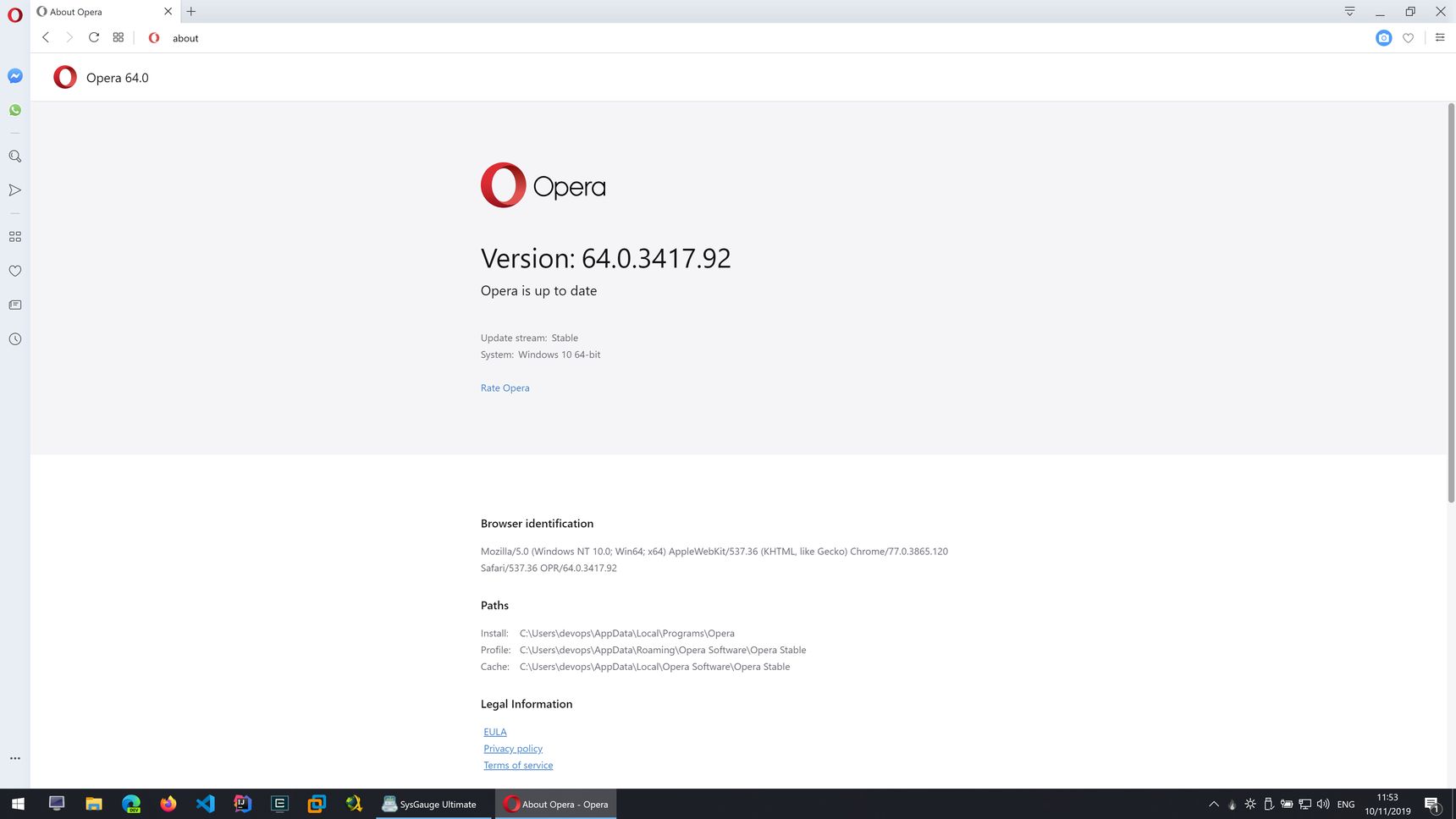Open battery status in system tray
The width and height of the screenshot is (1456, 819).
point(1286,804)
